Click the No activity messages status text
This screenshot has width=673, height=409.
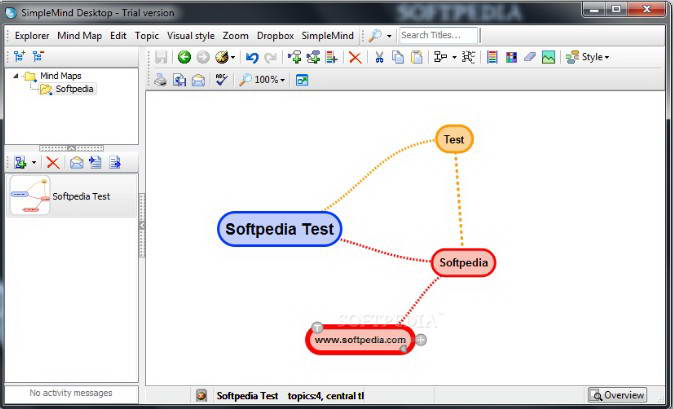click(x=71, y=393)
